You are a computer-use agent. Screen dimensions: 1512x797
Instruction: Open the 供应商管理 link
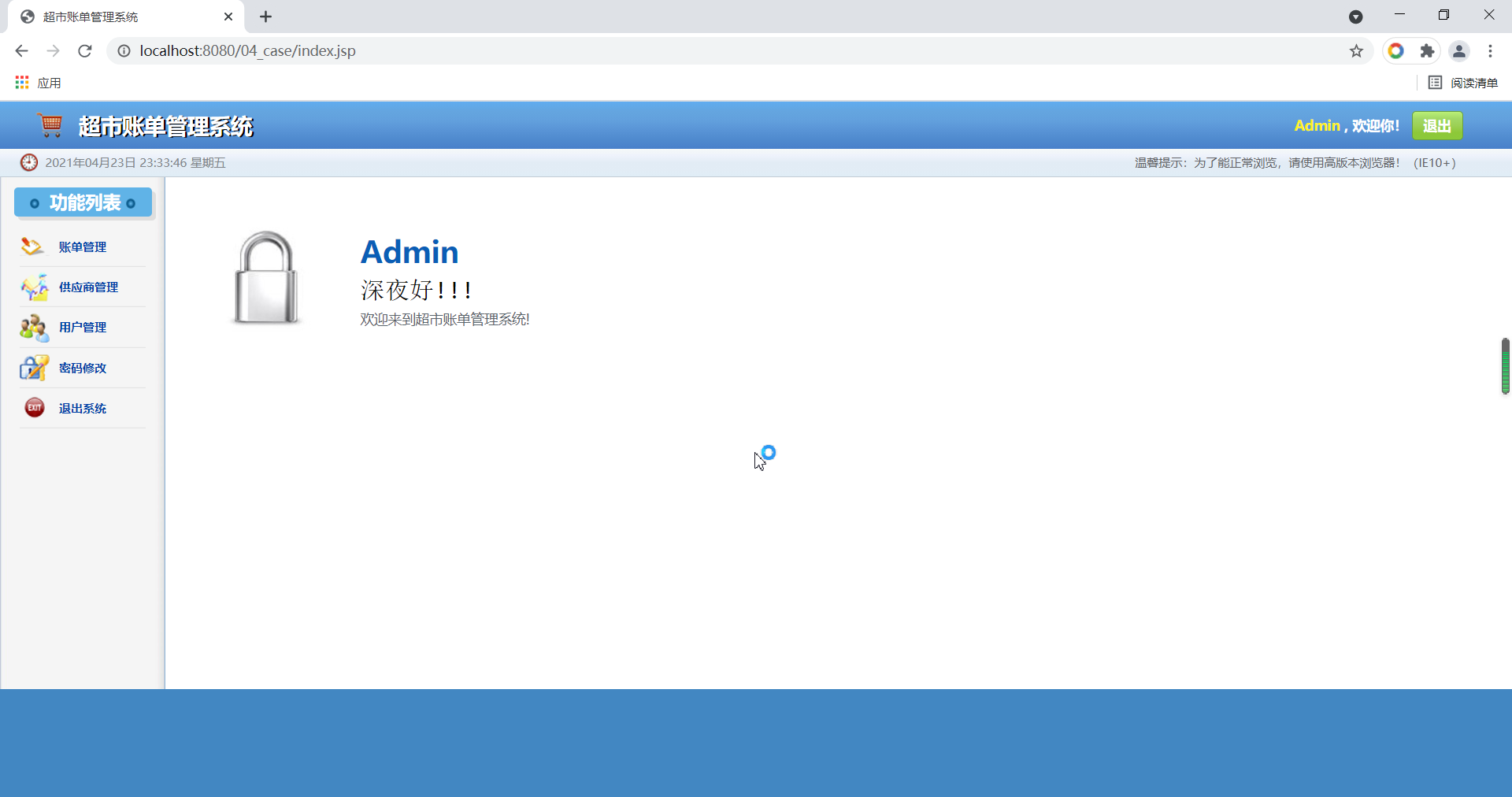tap(88, 287)
